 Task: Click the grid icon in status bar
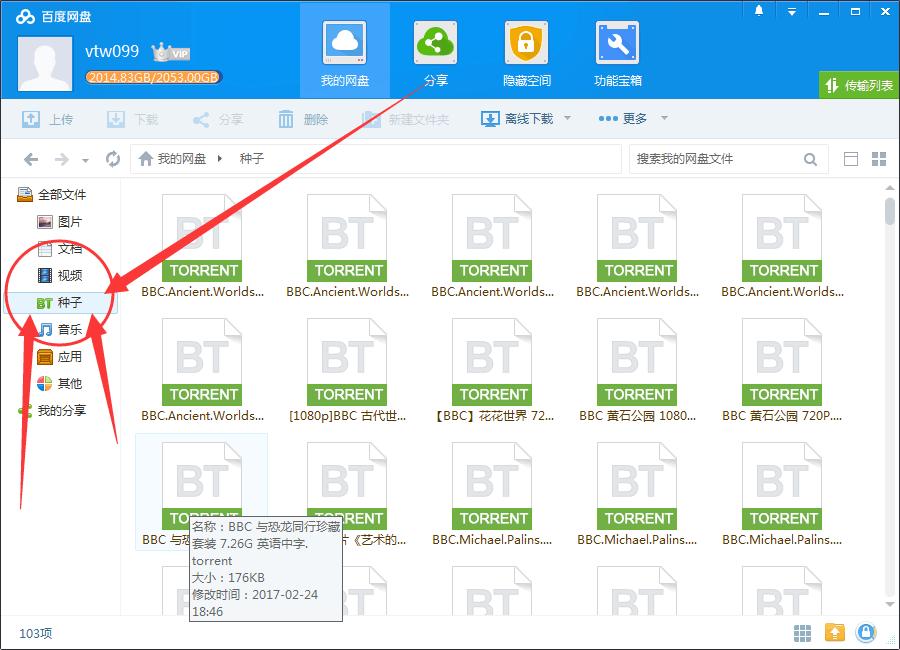click(802, 633)
